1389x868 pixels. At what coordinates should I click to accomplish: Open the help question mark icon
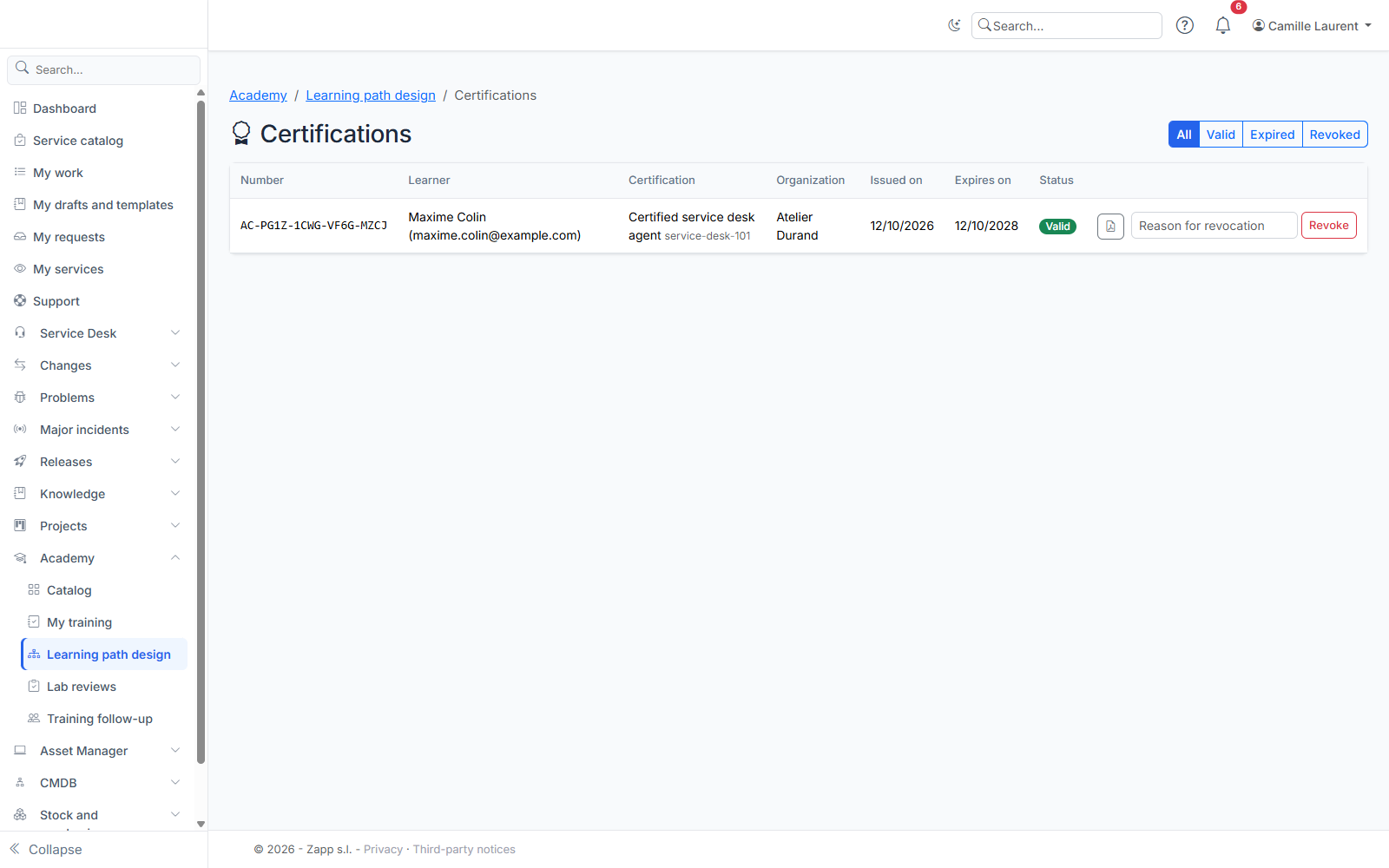coord(1185,25)
